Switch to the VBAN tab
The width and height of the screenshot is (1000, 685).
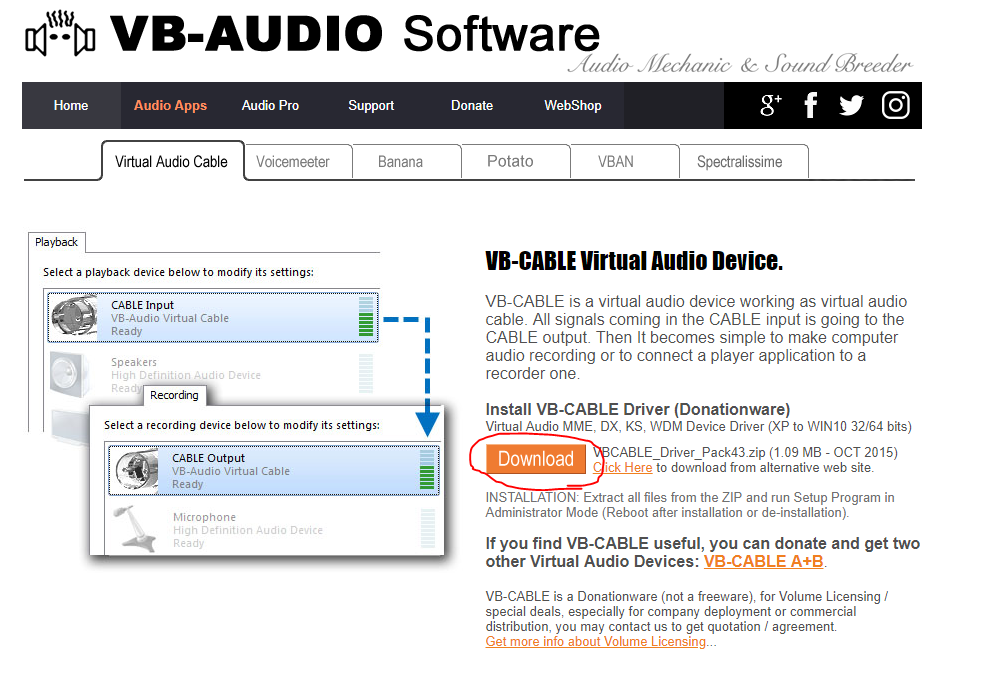tap(616, 162)
